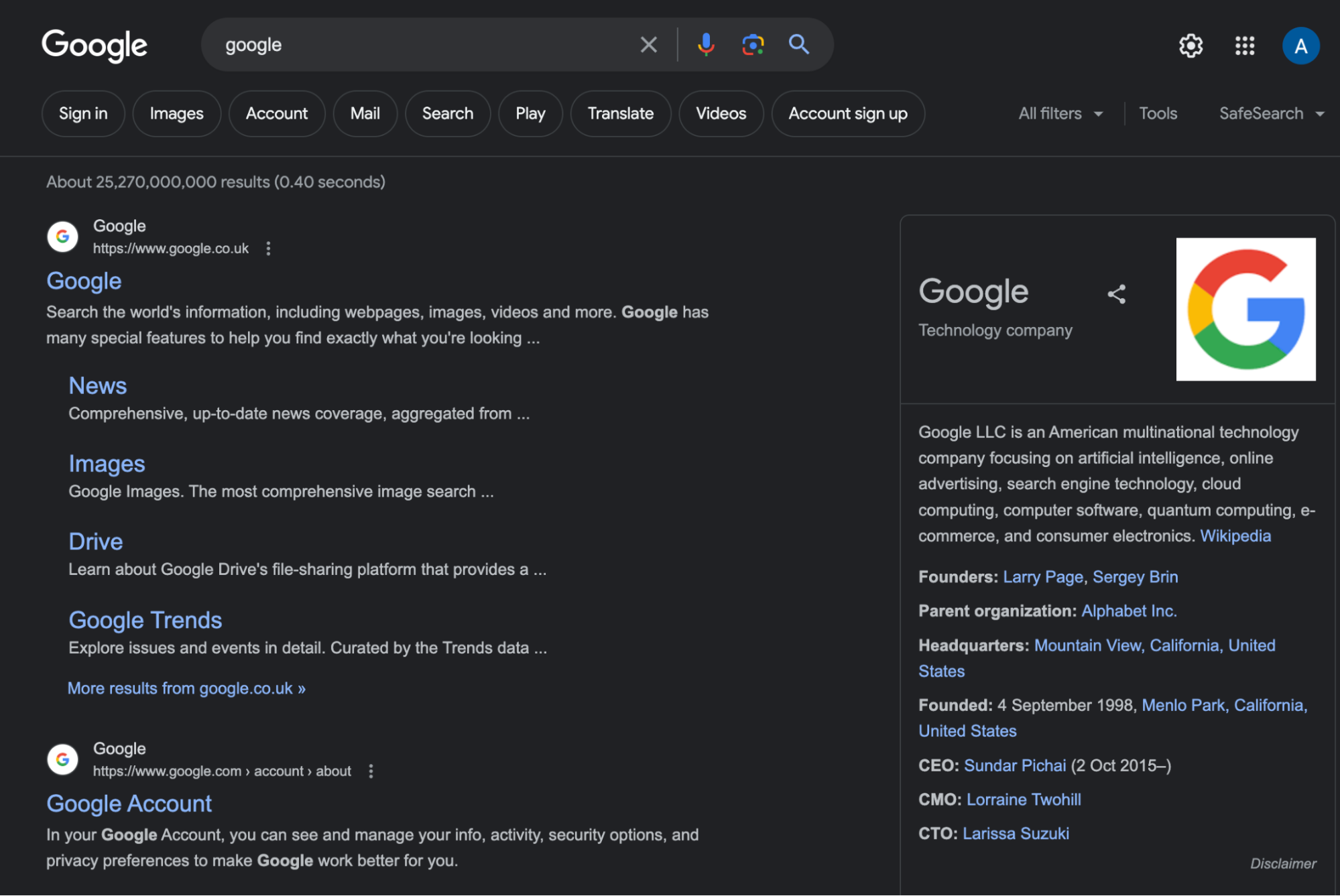Viewport: 1340px width, 896px height.
Task: Click the Google heading in knowledge panel
Action: pyautogui.click(x=973, y=292)
